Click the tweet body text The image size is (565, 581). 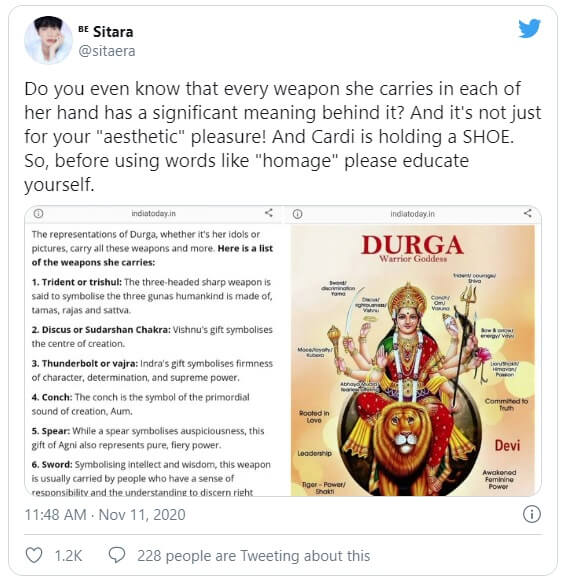282,136
